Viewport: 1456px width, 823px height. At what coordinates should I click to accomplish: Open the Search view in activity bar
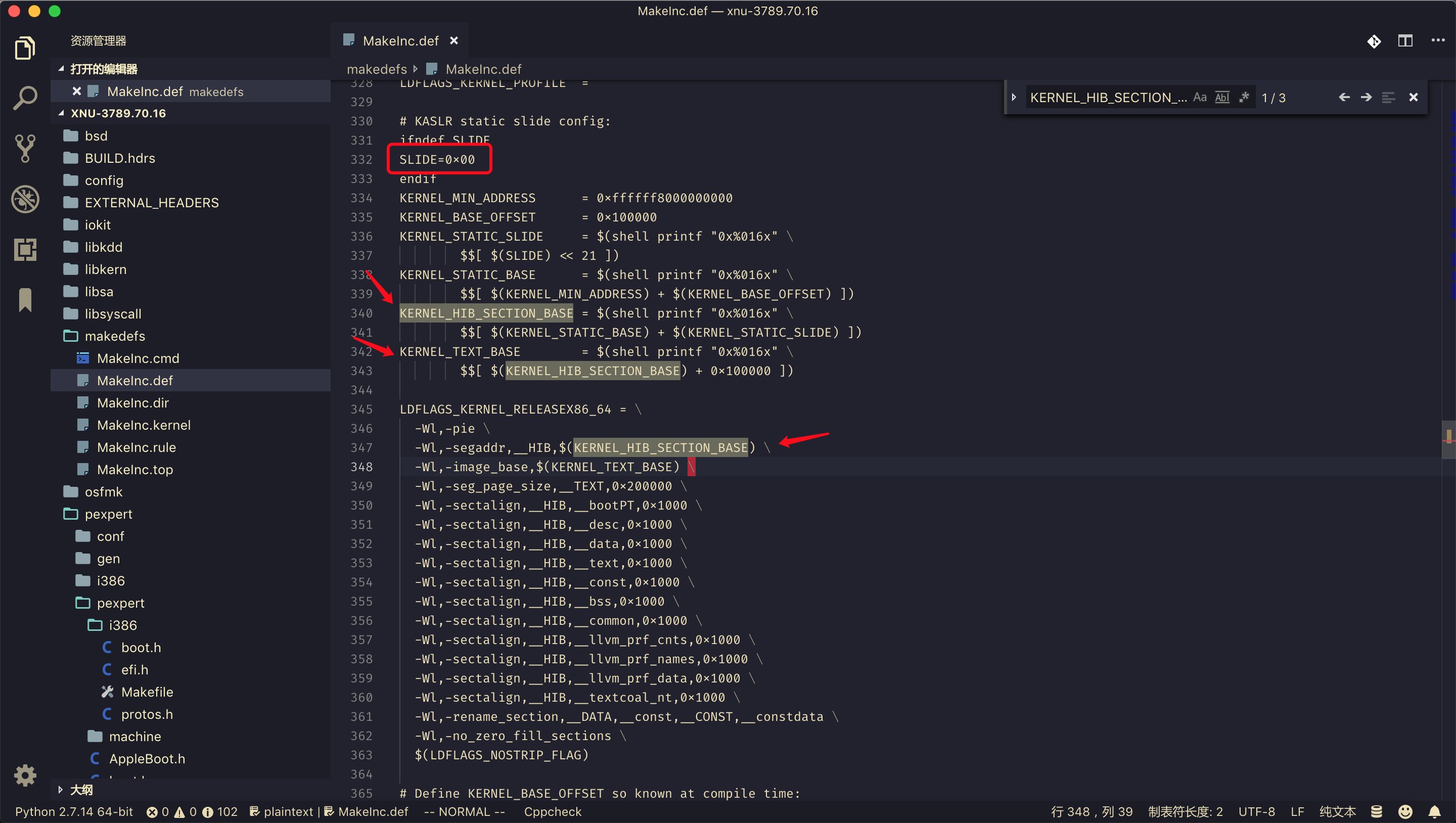[25, 99]
